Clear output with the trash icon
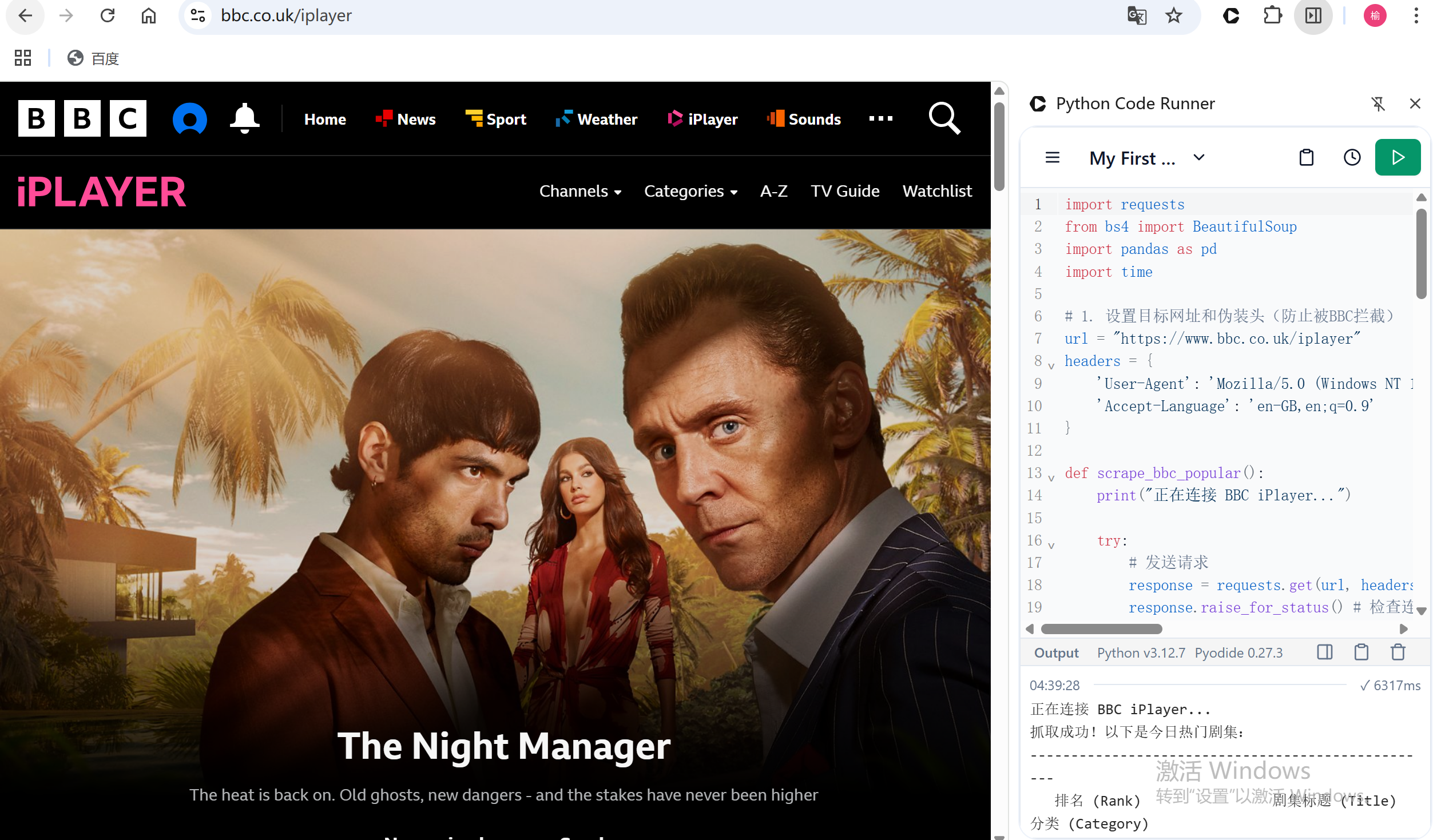The image size is (1441, 840). 1398,652
